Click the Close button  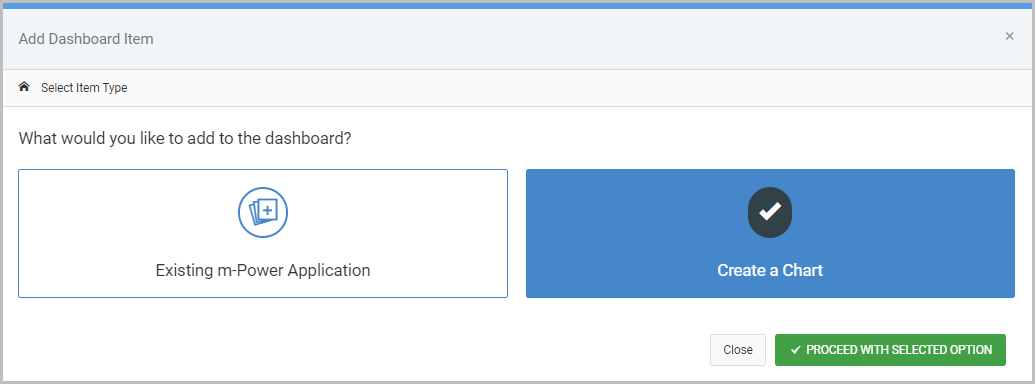(x=738, y=350)
